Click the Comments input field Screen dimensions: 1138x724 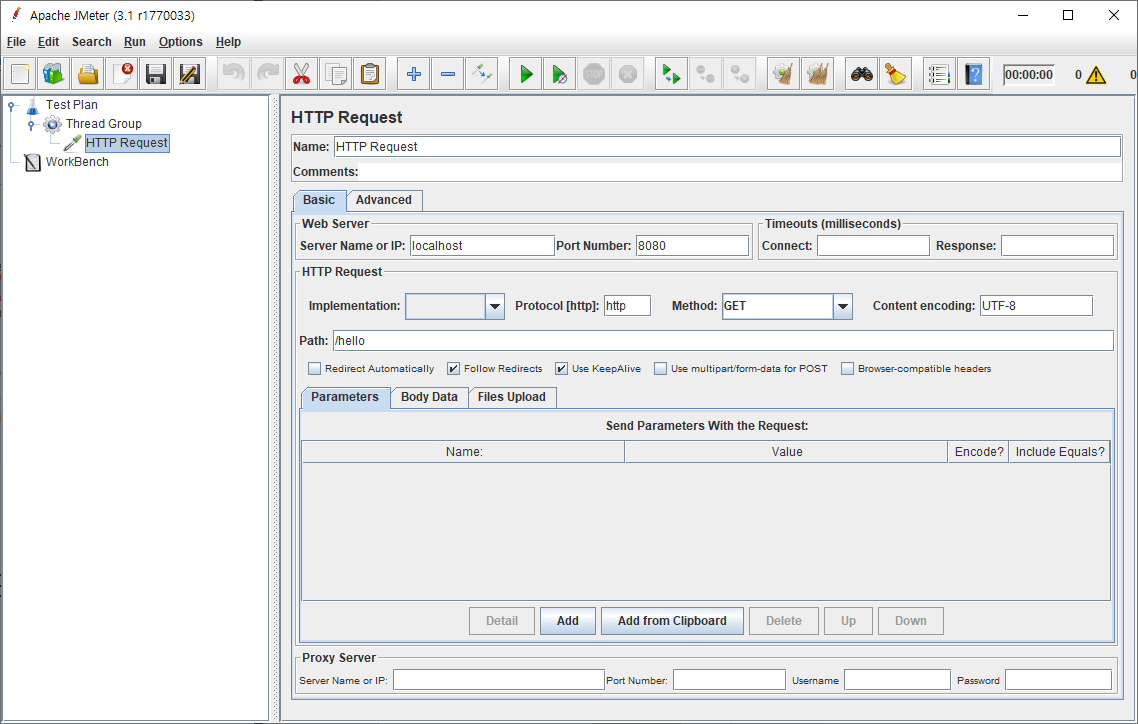(741, 172)
